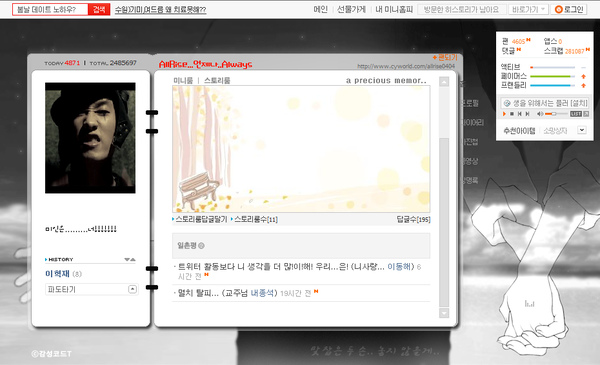Open commenter name 내종석

pyautogui.click(x=262, y=293)
